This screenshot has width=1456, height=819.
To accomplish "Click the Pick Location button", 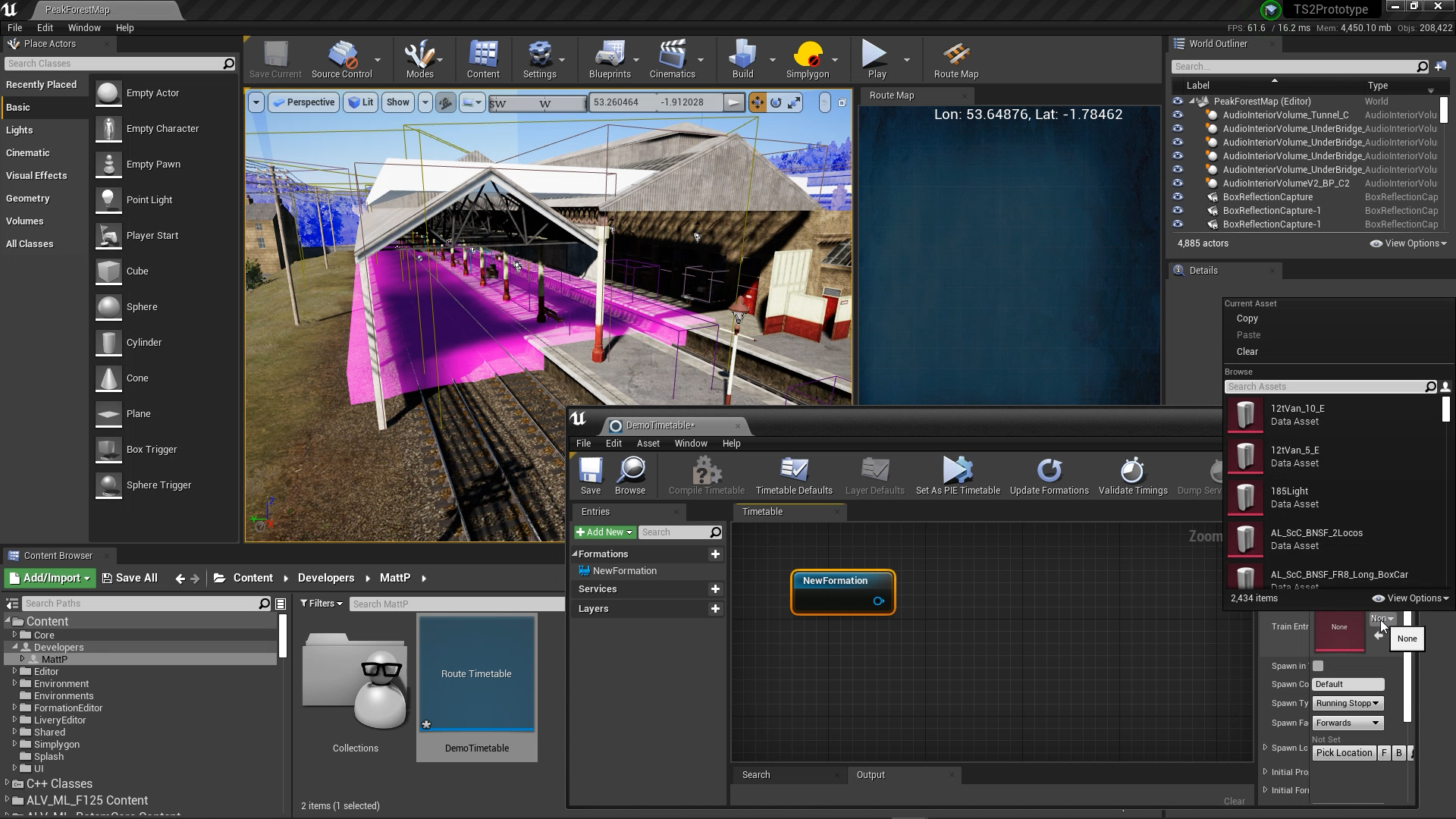I will point(1344,752).
